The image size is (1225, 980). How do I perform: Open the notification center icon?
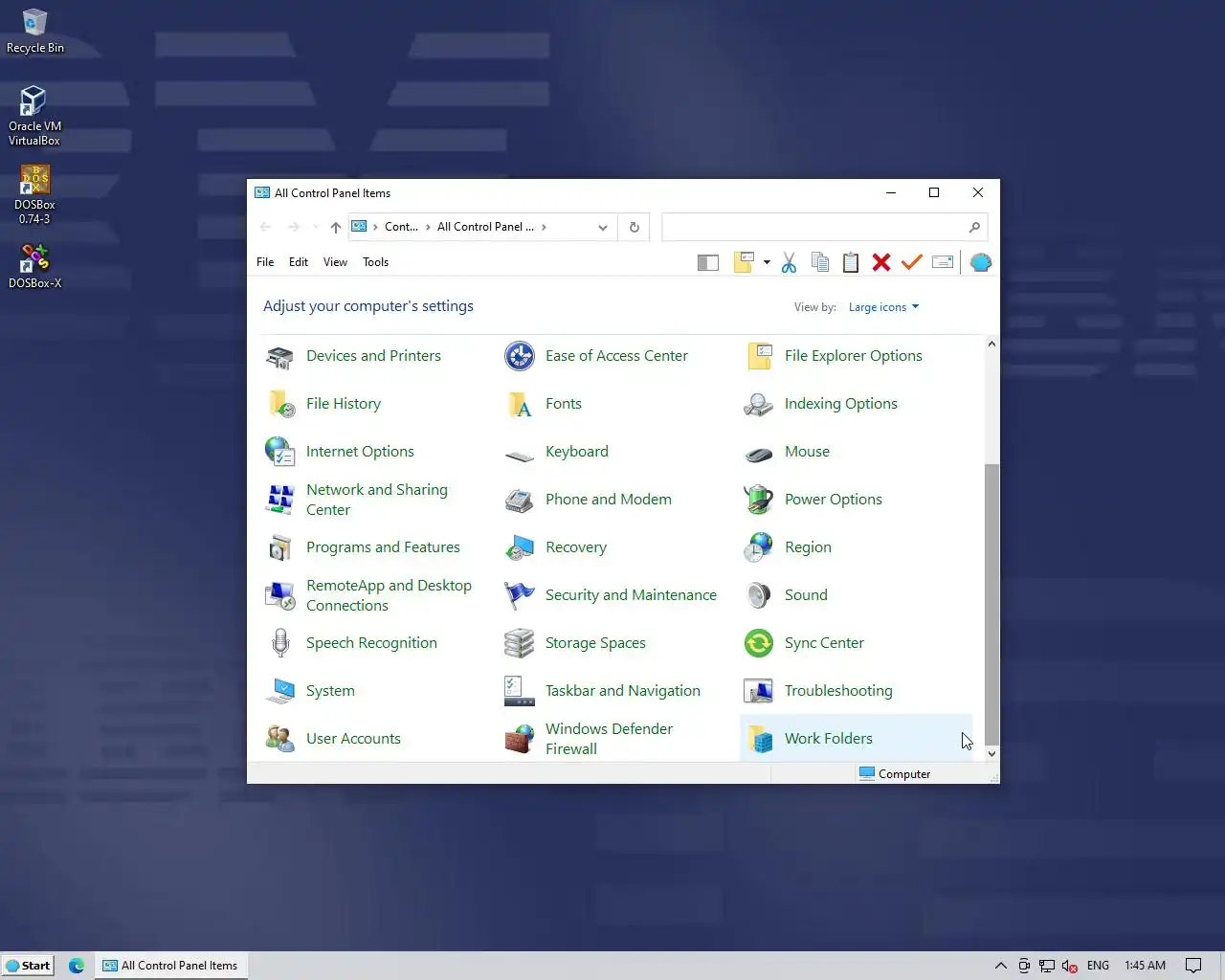click(1193, 966)
